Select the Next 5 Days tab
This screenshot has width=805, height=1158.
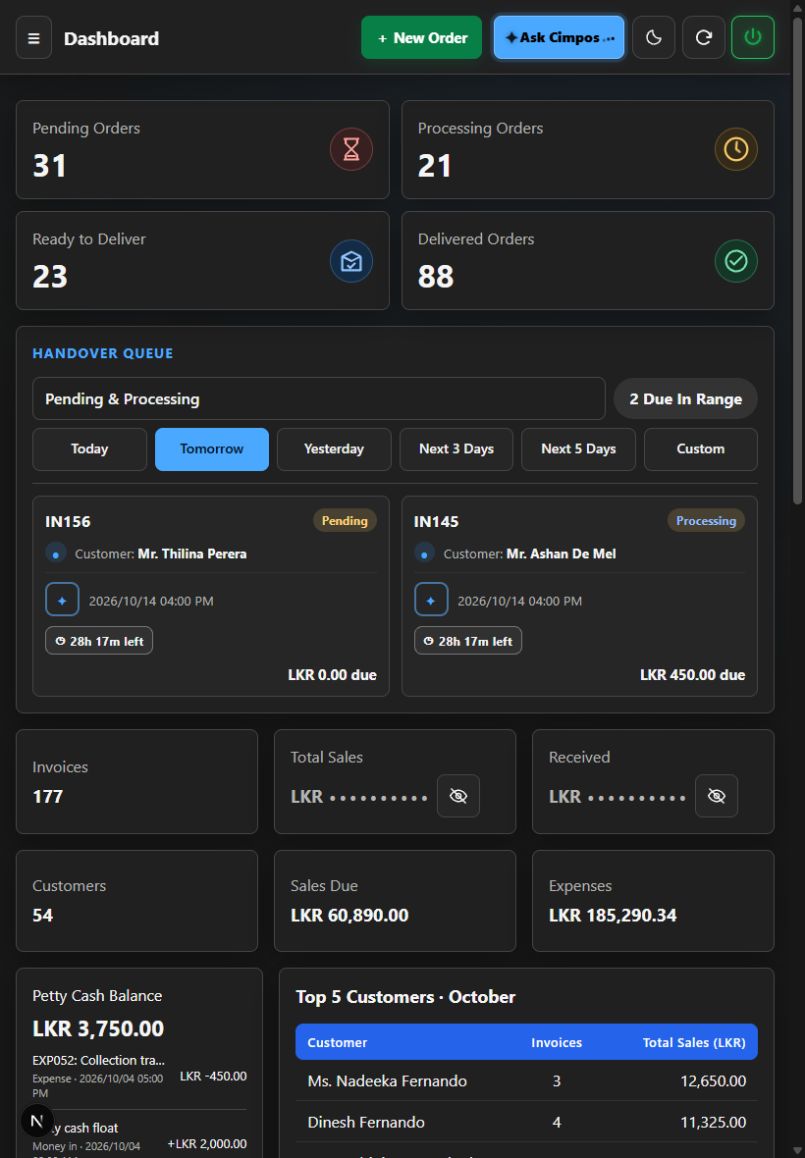click(578, 449)
